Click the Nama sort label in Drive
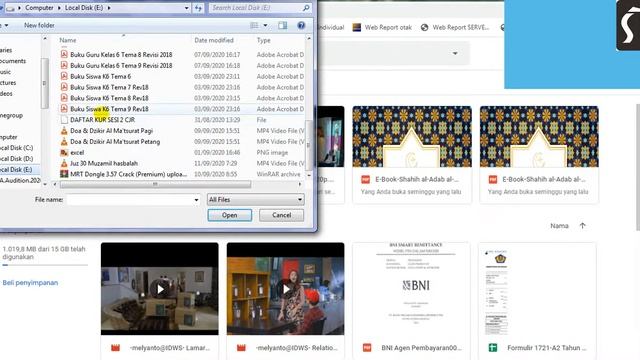640x360 pixels. point(559,226)
